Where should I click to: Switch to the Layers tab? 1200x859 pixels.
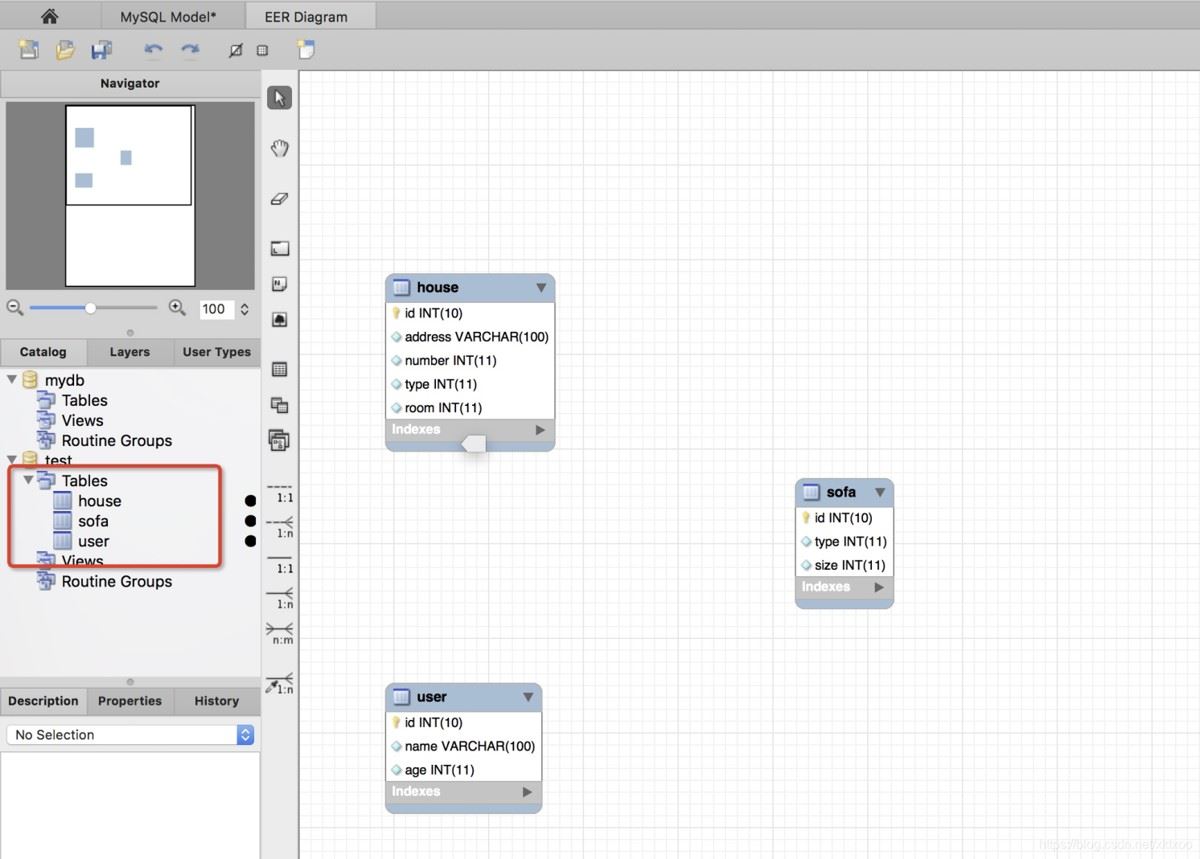coord(130,352)
